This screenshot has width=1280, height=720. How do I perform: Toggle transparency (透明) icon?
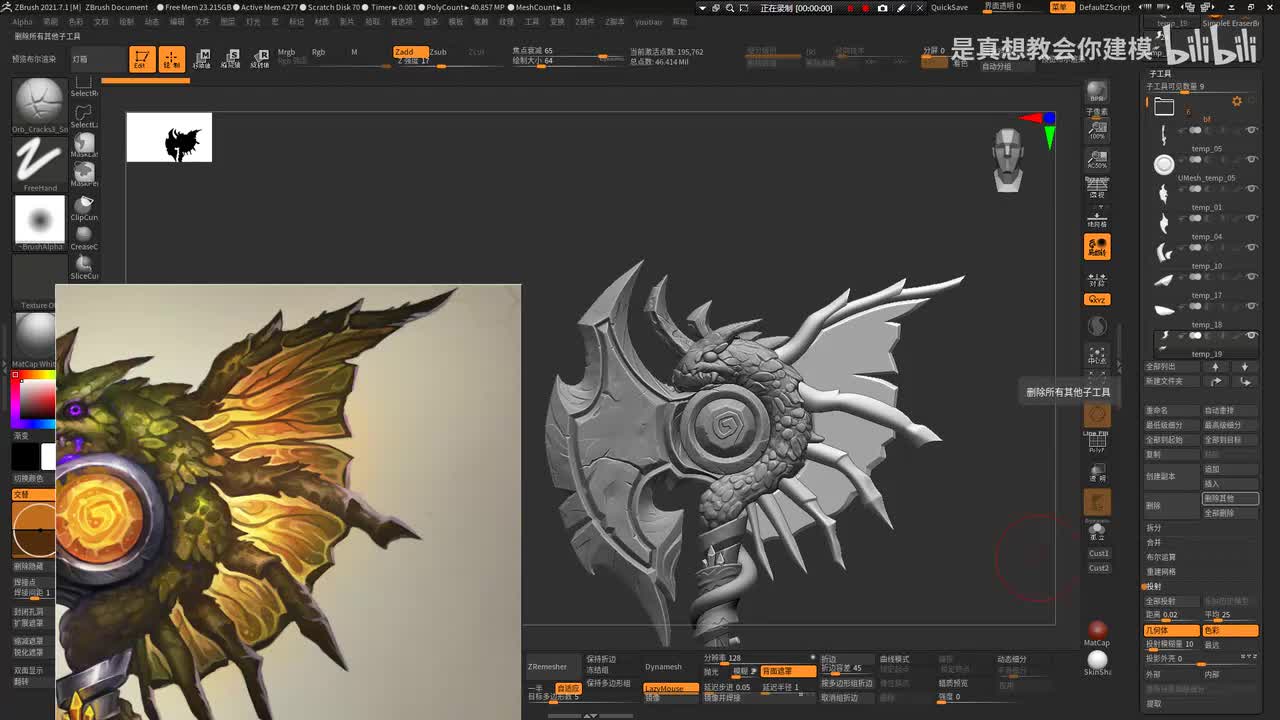point(1097,472)
